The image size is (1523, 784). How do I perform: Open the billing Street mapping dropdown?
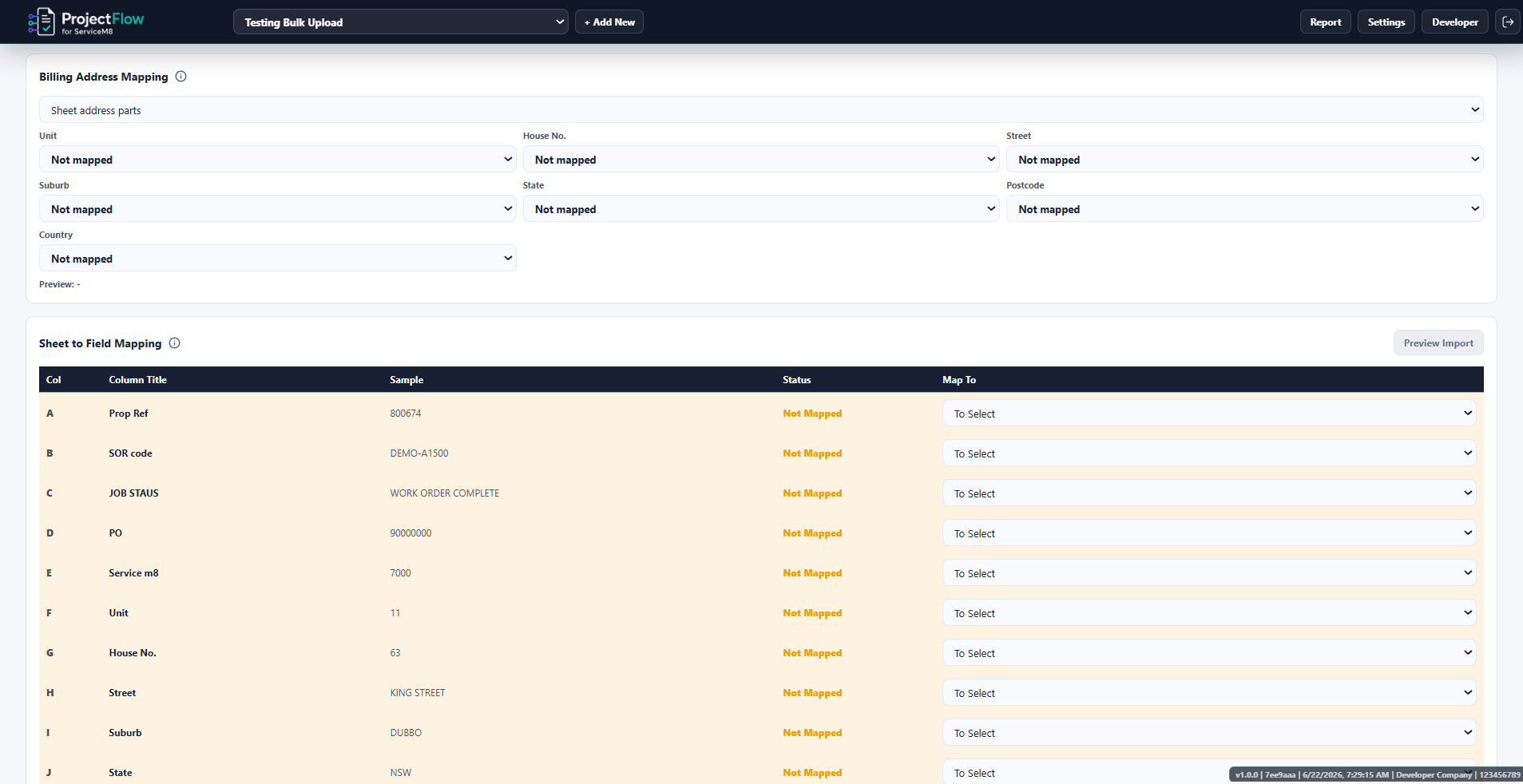tap(1245, 160)
